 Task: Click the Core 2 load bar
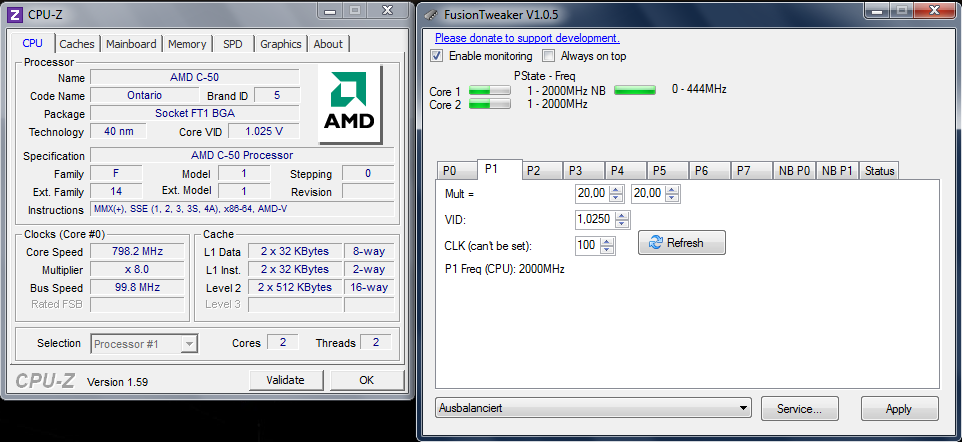(x=490, y=104)
